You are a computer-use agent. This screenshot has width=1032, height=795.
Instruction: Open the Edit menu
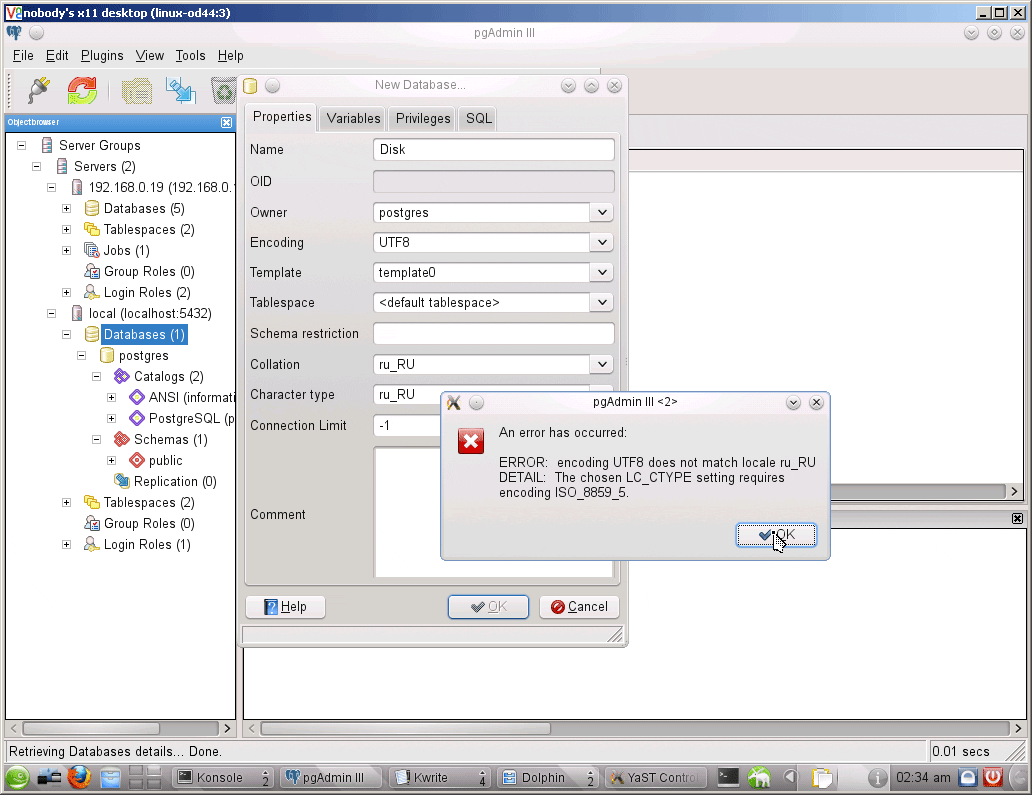(x=57, y=56)
